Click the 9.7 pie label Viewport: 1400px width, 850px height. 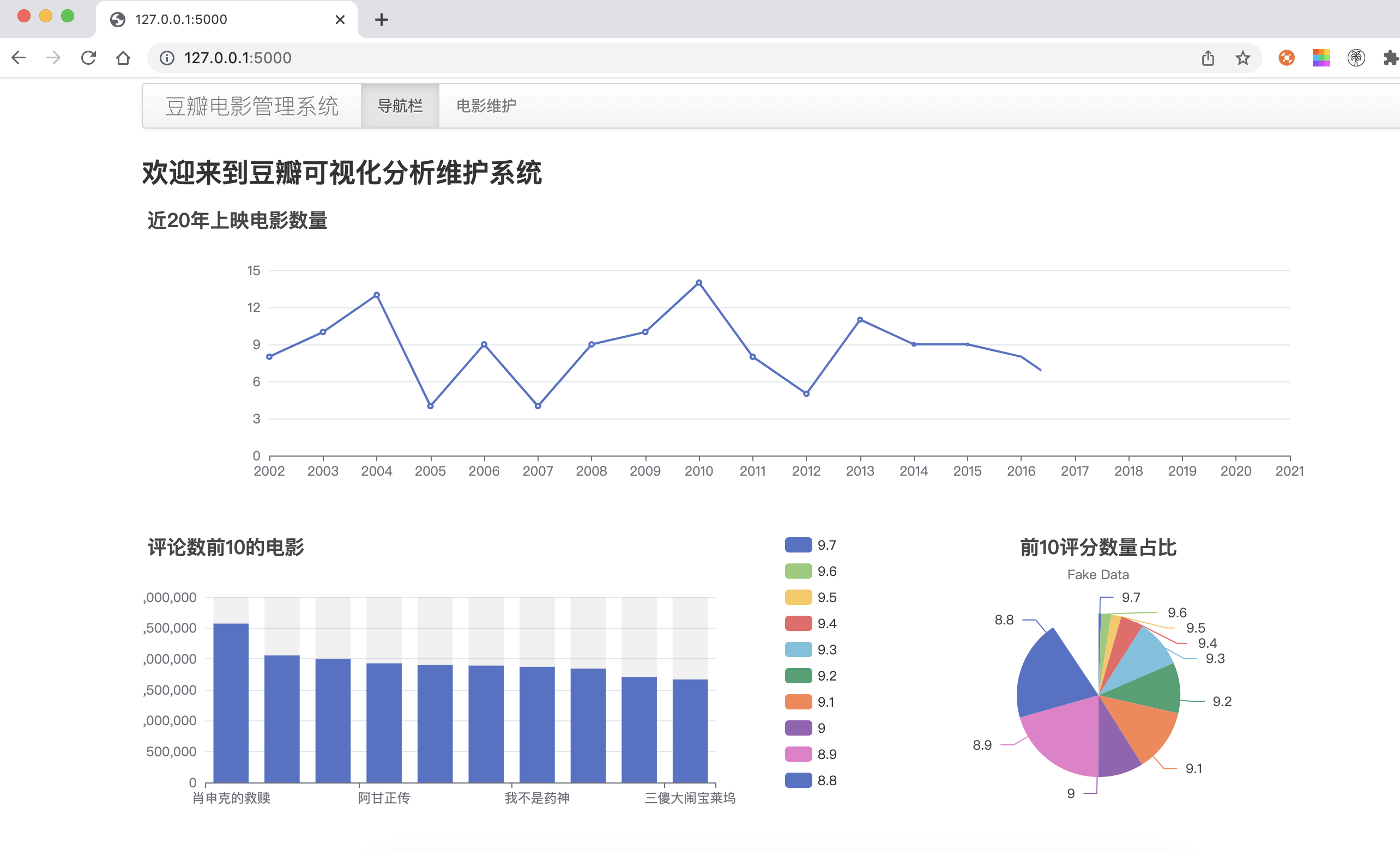(1131, 597)
